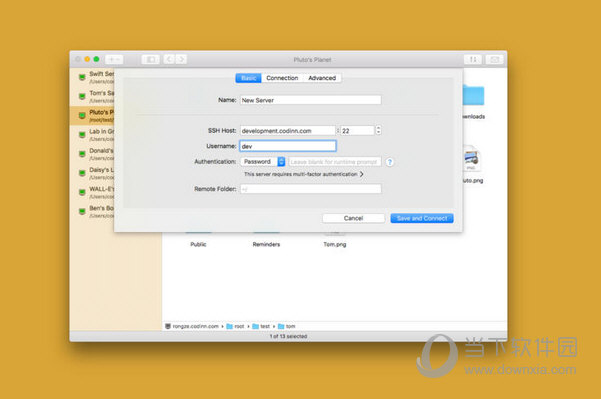The image size is (601, 399).
Task: Choose WALL-E's server entry in sidebar
Action: coord(92,192)
